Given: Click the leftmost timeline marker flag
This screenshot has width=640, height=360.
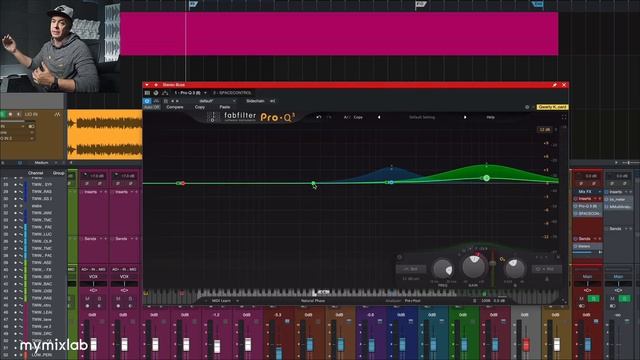Looking at the screenshot, I should pyautogui.click(x=193, y=4).
